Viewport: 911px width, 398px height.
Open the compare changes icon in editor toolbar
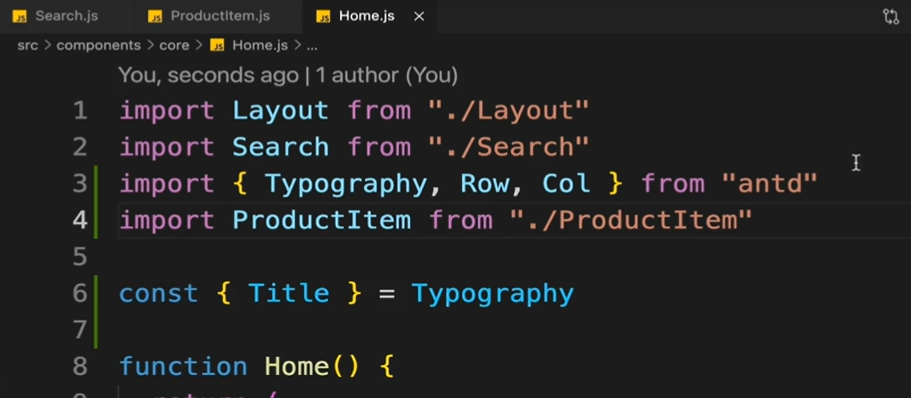tap(890, 16)
